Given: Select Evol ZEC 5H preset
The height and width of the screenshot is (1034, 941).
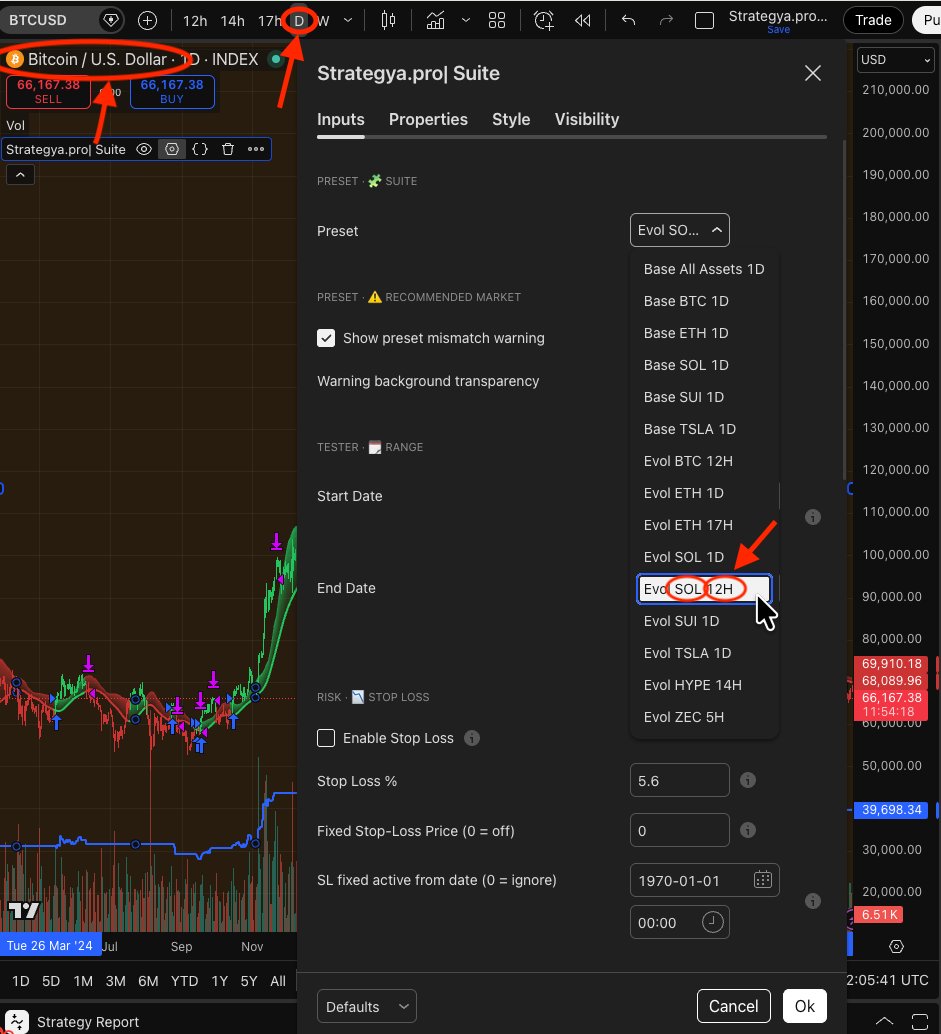Looking at the screenshot, I should click(x=704, y=717).
